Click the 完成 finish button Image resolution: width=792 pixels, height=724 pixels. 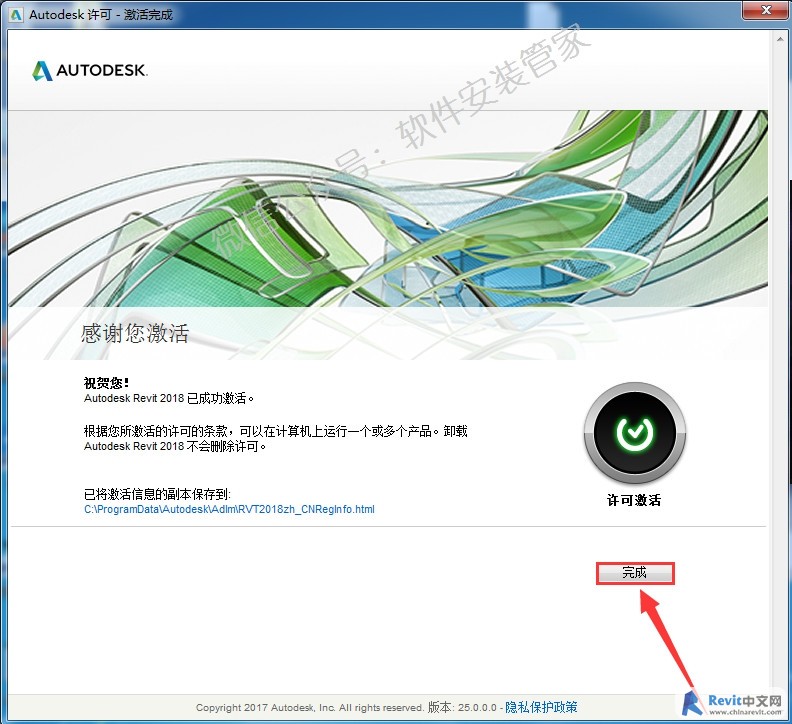click(635, 573)
